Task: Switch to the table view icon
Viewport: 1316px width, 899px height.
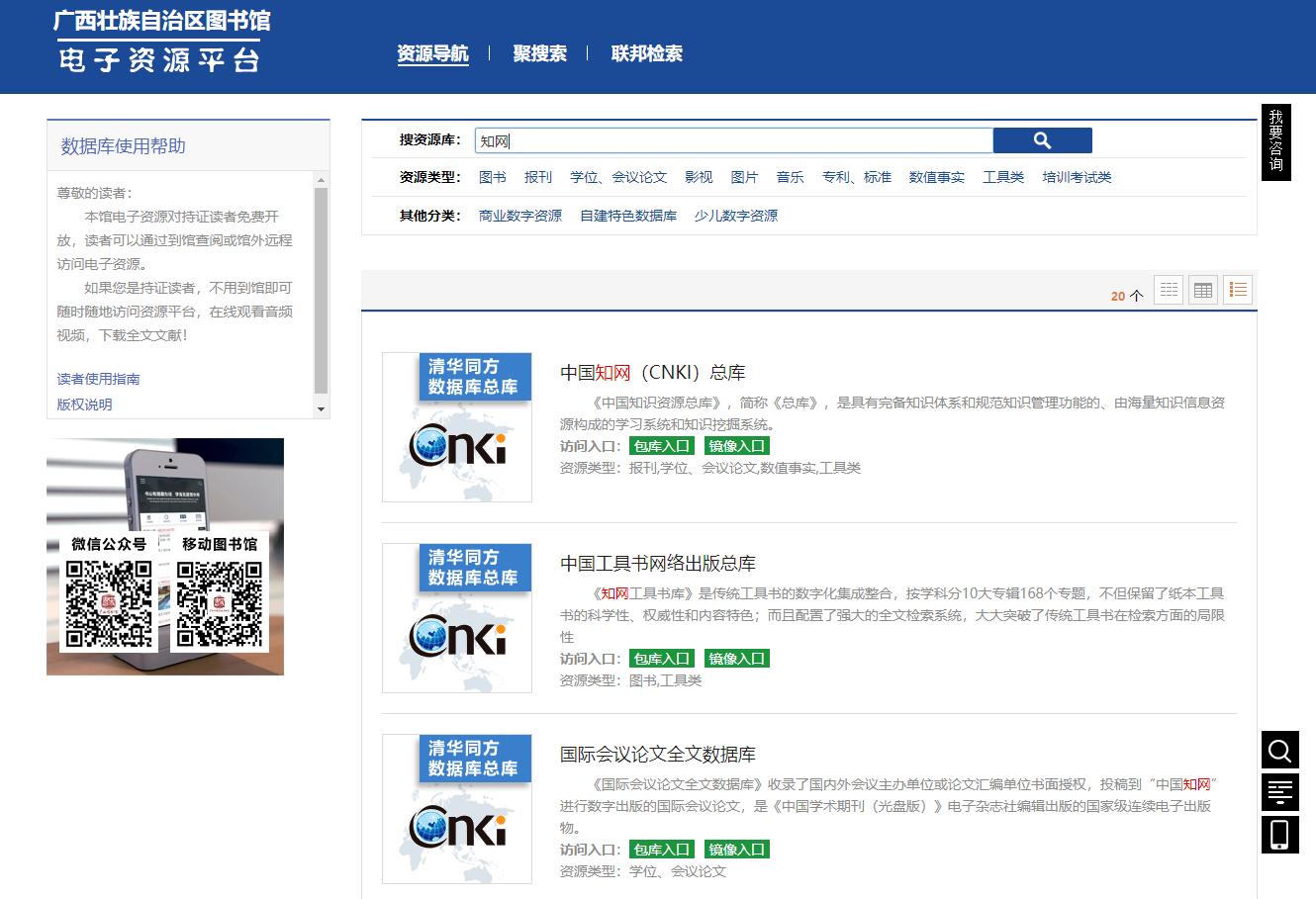Action: (1202, 289)
